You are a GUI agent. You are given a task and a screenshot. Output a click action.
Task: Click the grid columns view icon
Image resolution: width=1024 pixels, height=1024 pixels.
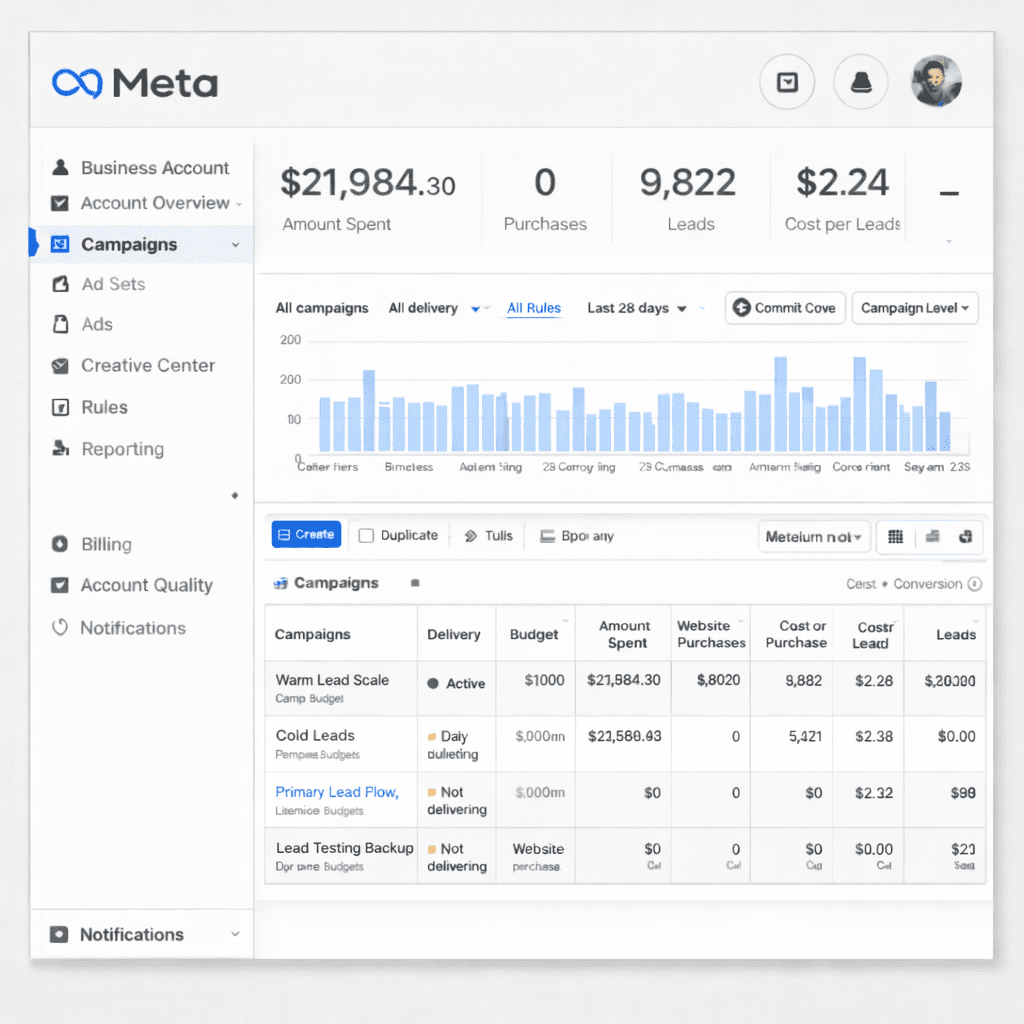(x=895, y=537)
